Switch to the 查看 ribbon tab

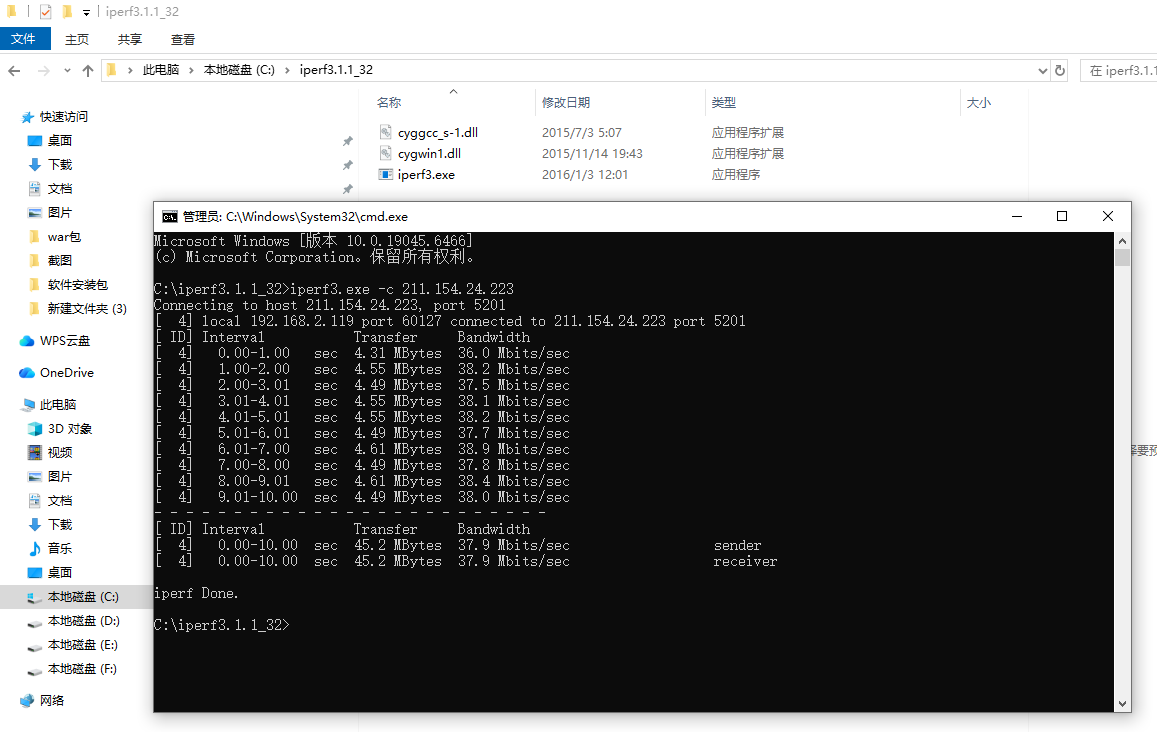coord(183,39)
